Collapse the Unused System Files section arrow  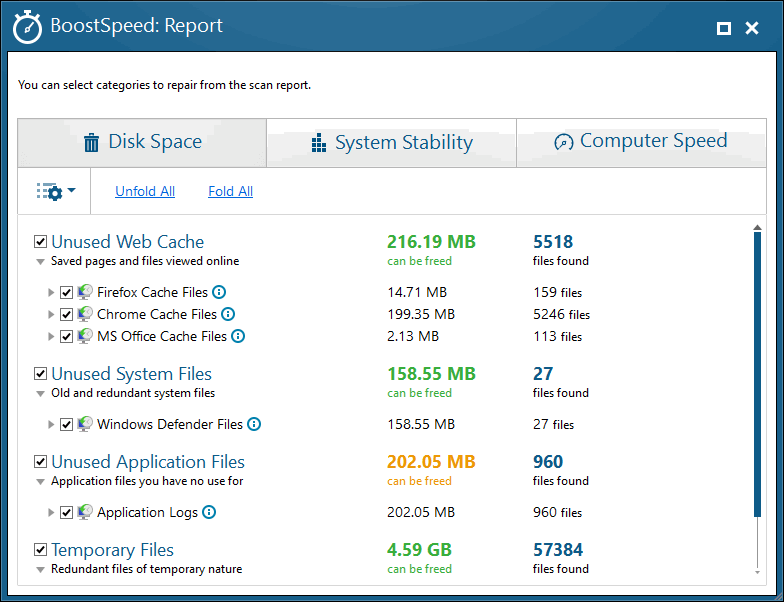40,394
